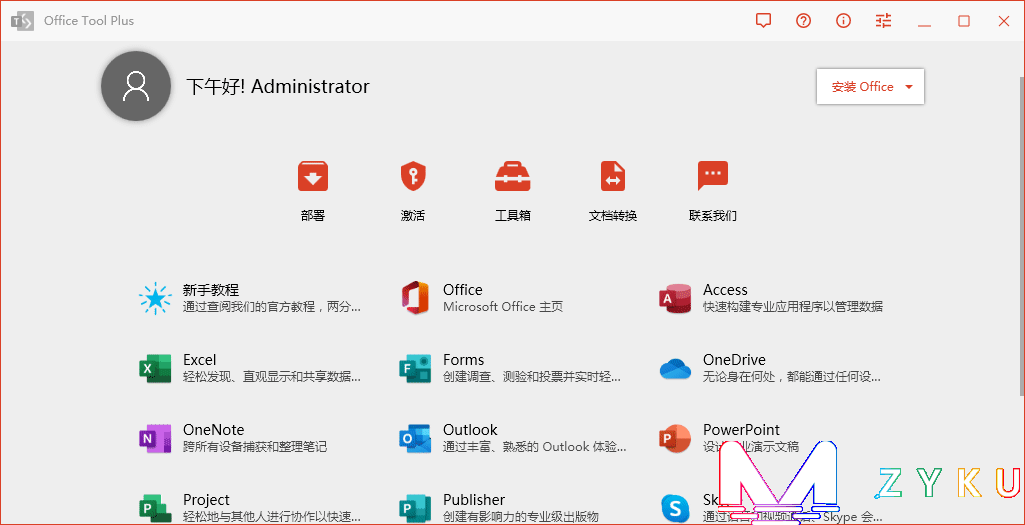Click the PowerPoint app icon
The image size is (1025, 525).
coord(675,438)
